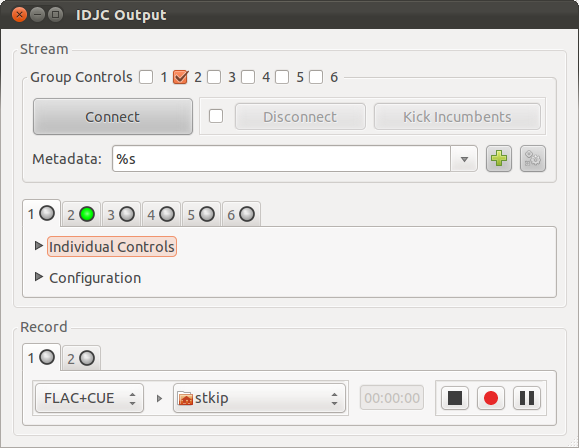Uncheck group control checkbox 2
The height and width of the screenshot is (448, 579).
(x=180, y=77)
